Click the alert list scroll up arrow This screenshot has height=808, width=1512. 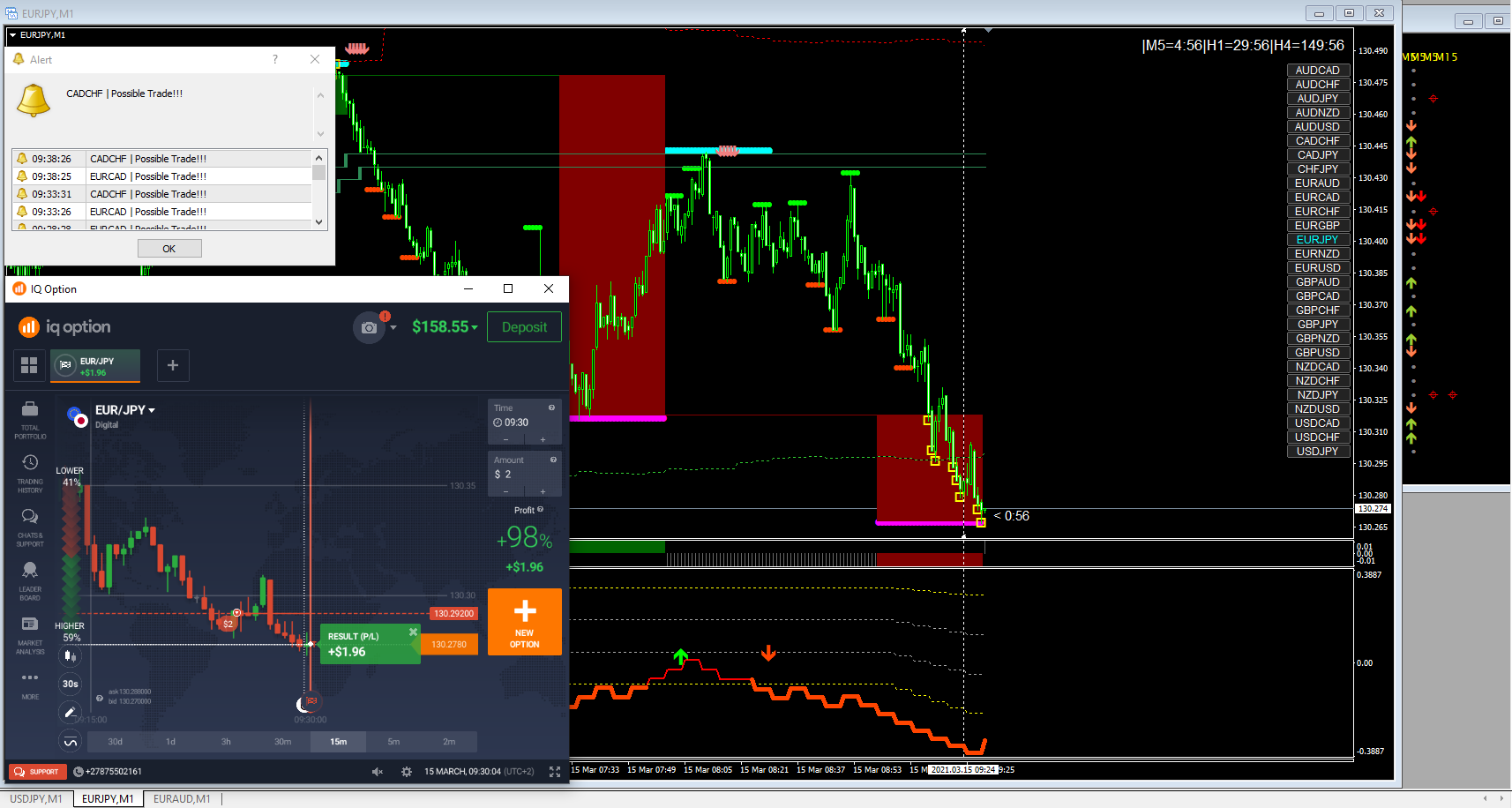click(x=319, y=158)
